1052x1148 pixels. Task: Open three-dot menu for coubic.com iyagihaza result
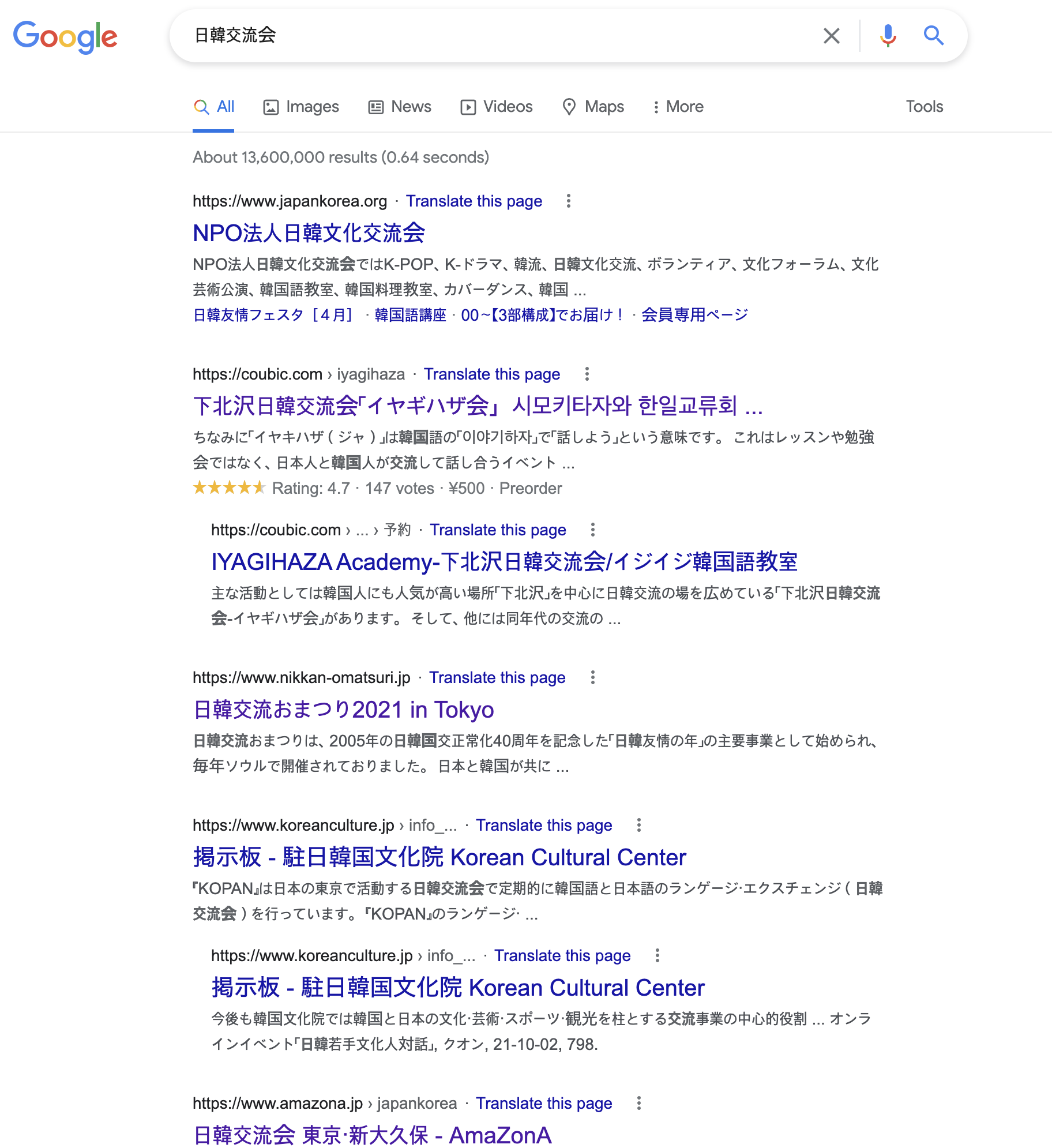point(587,374)
